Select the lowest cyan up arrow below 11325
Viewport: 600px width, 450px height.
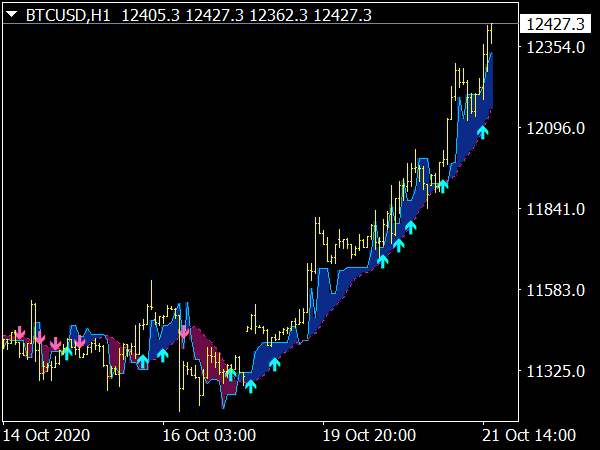click(x=250, y=386)
